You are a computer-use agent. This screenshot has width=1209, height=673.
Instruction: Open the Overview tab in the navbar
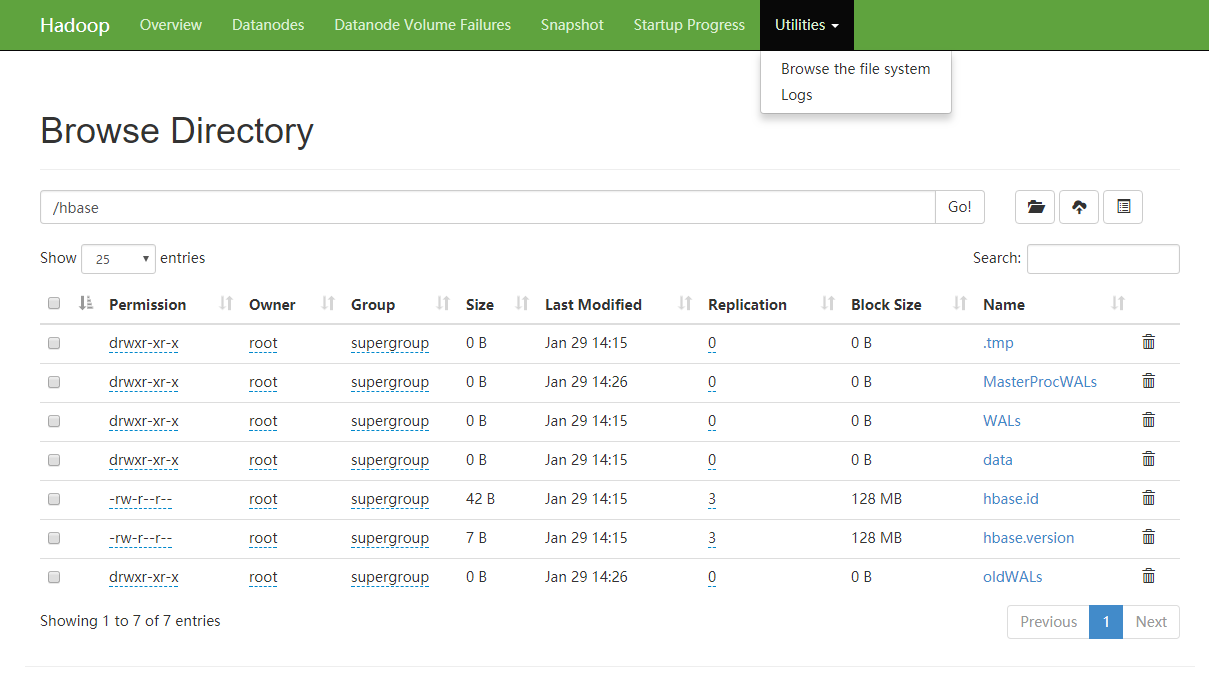[171, 25]
